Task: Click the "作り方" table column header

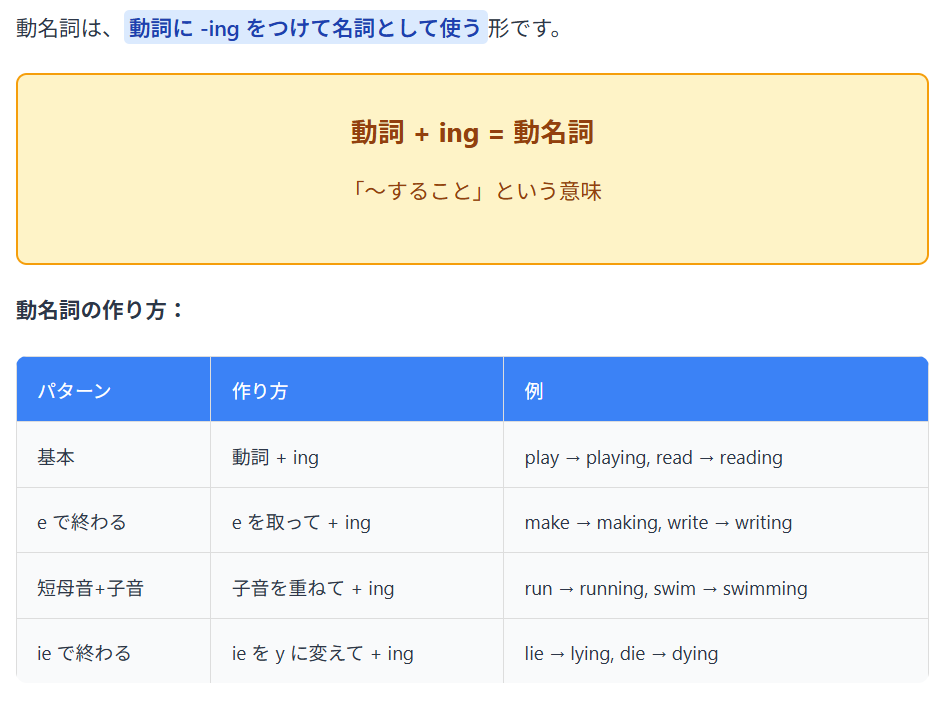Action: [260, 391]
